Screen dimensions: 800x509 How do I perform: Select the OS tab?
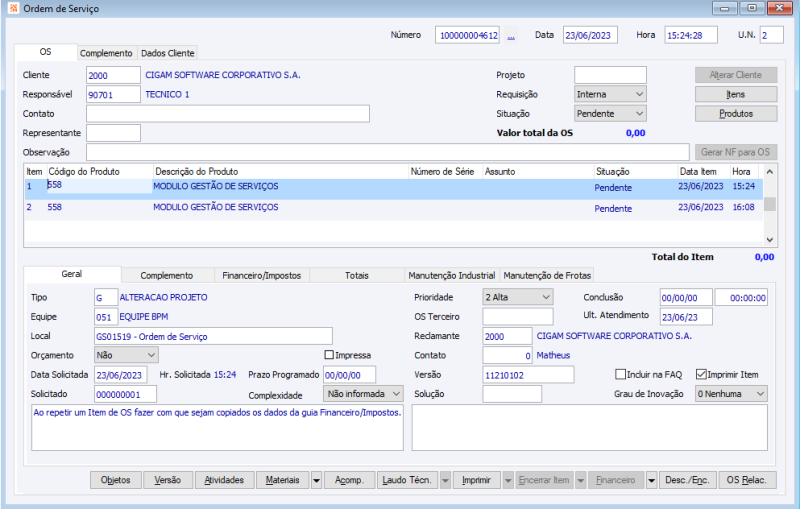pyautogui.click(x=45, y=52)
